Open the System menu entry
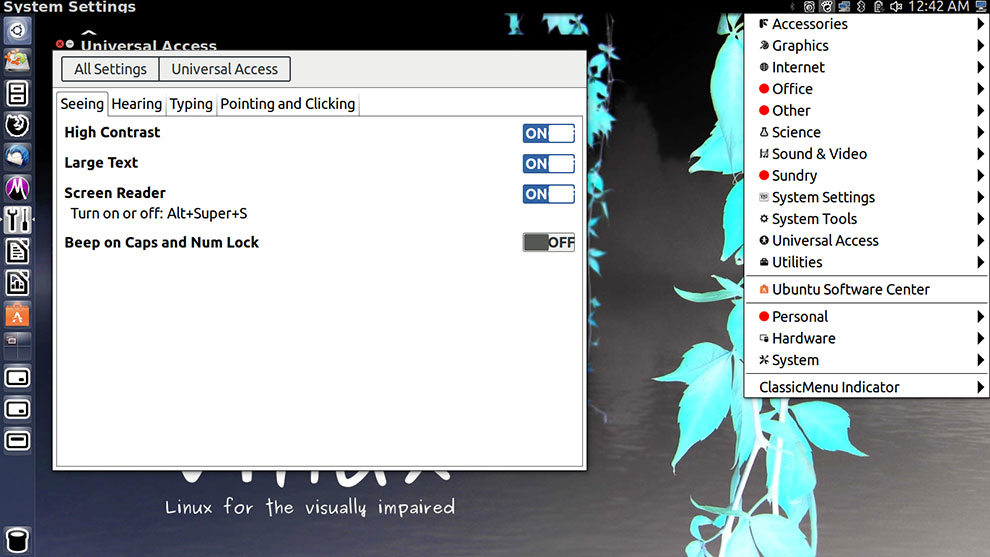Screen dimensions: 990x557 pos(867,360)
